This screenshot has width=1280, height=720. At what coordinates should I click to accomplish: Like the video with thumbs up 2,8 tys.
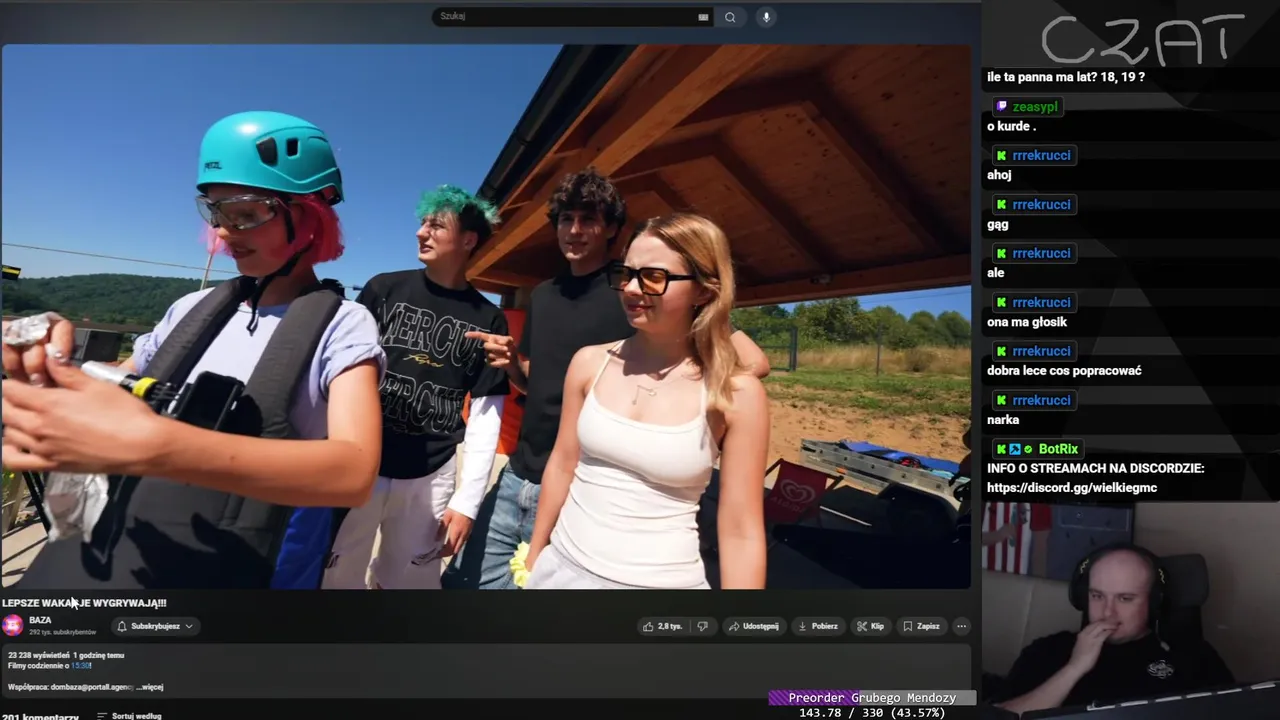(x=662, y=626)
